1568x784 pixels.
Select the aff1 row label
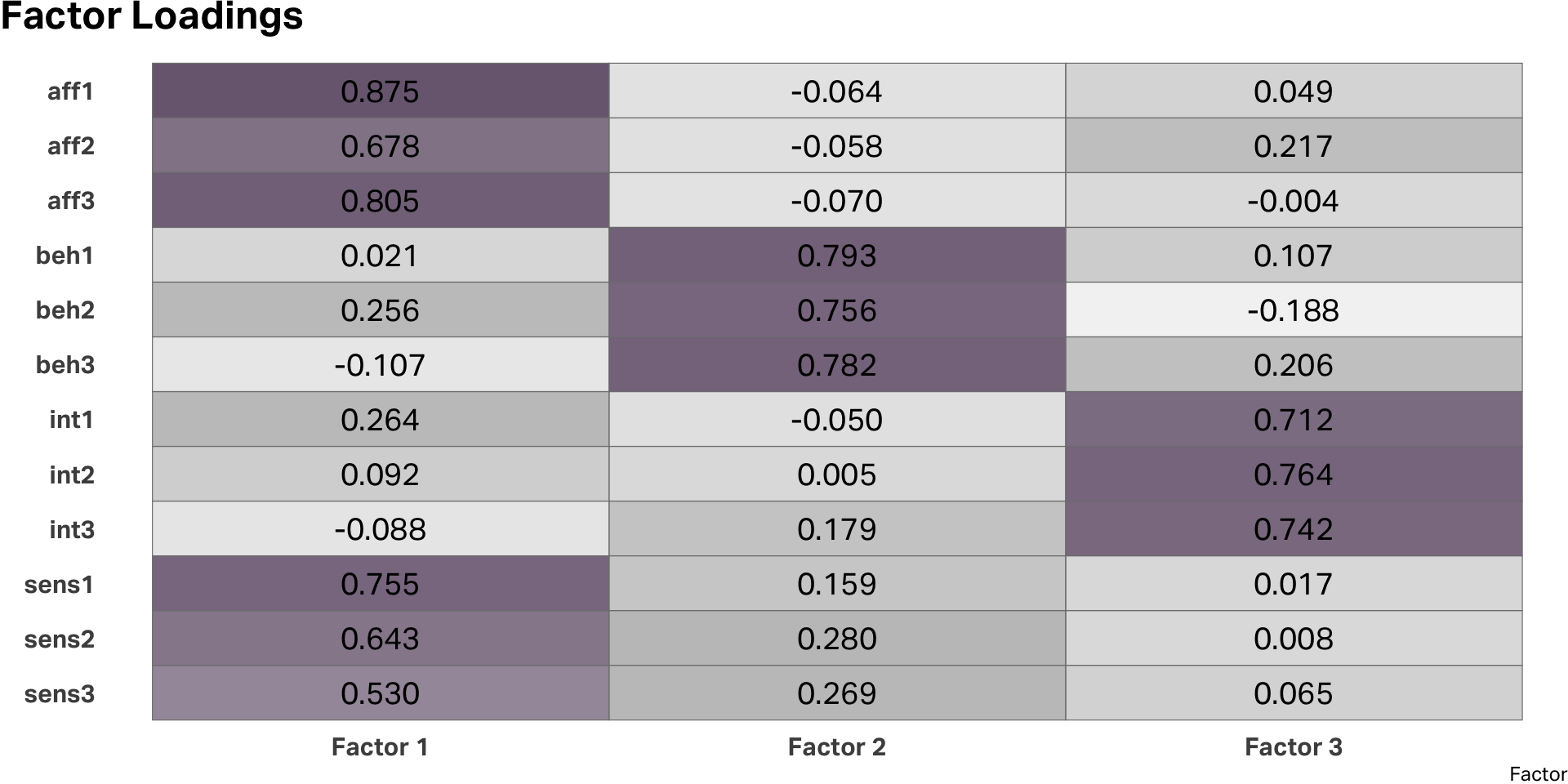click(x=70, y=91)
